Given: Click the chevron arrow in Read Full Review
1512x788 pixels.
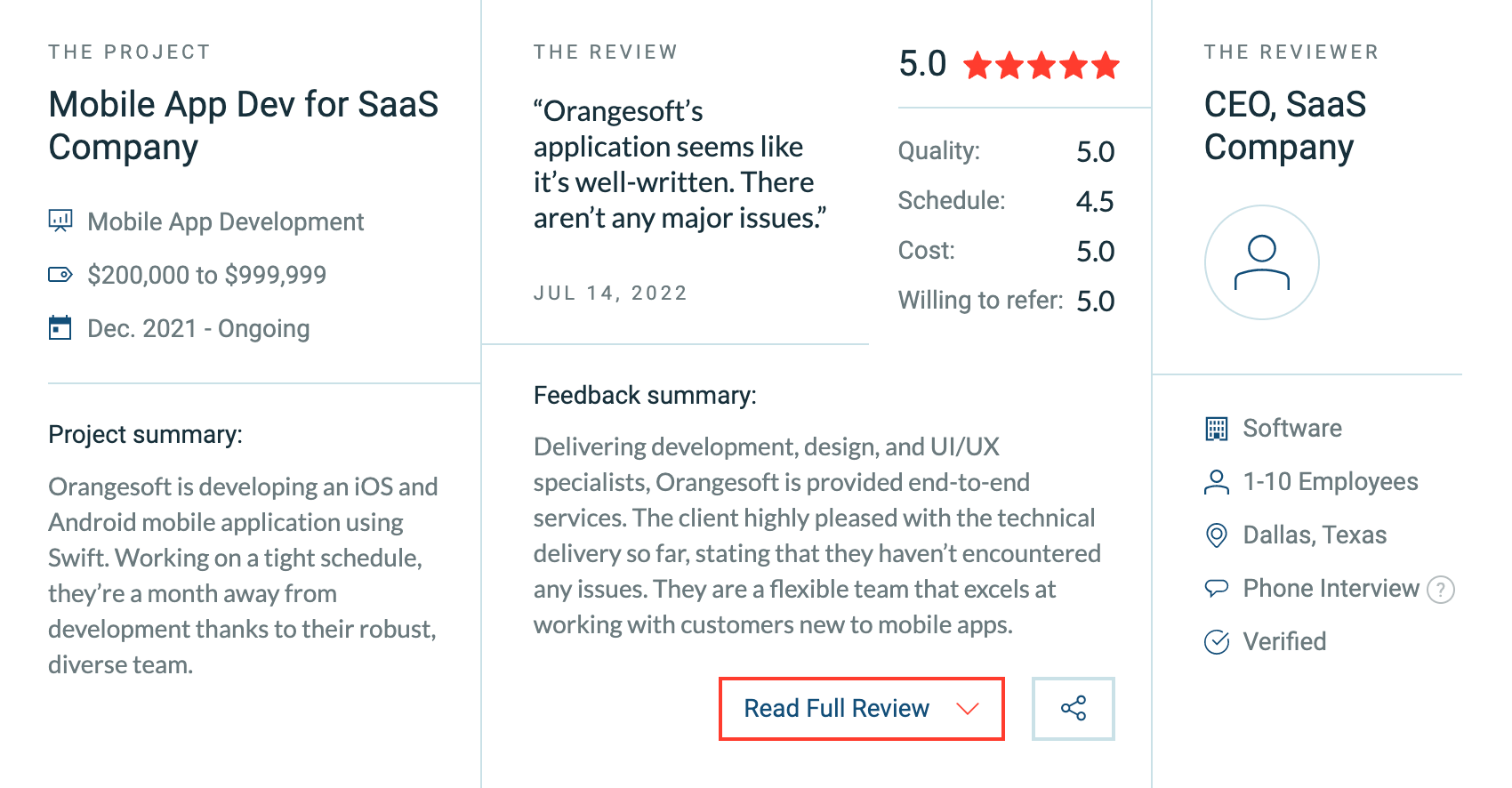Looking at the screenshot, I should [968, 709].
